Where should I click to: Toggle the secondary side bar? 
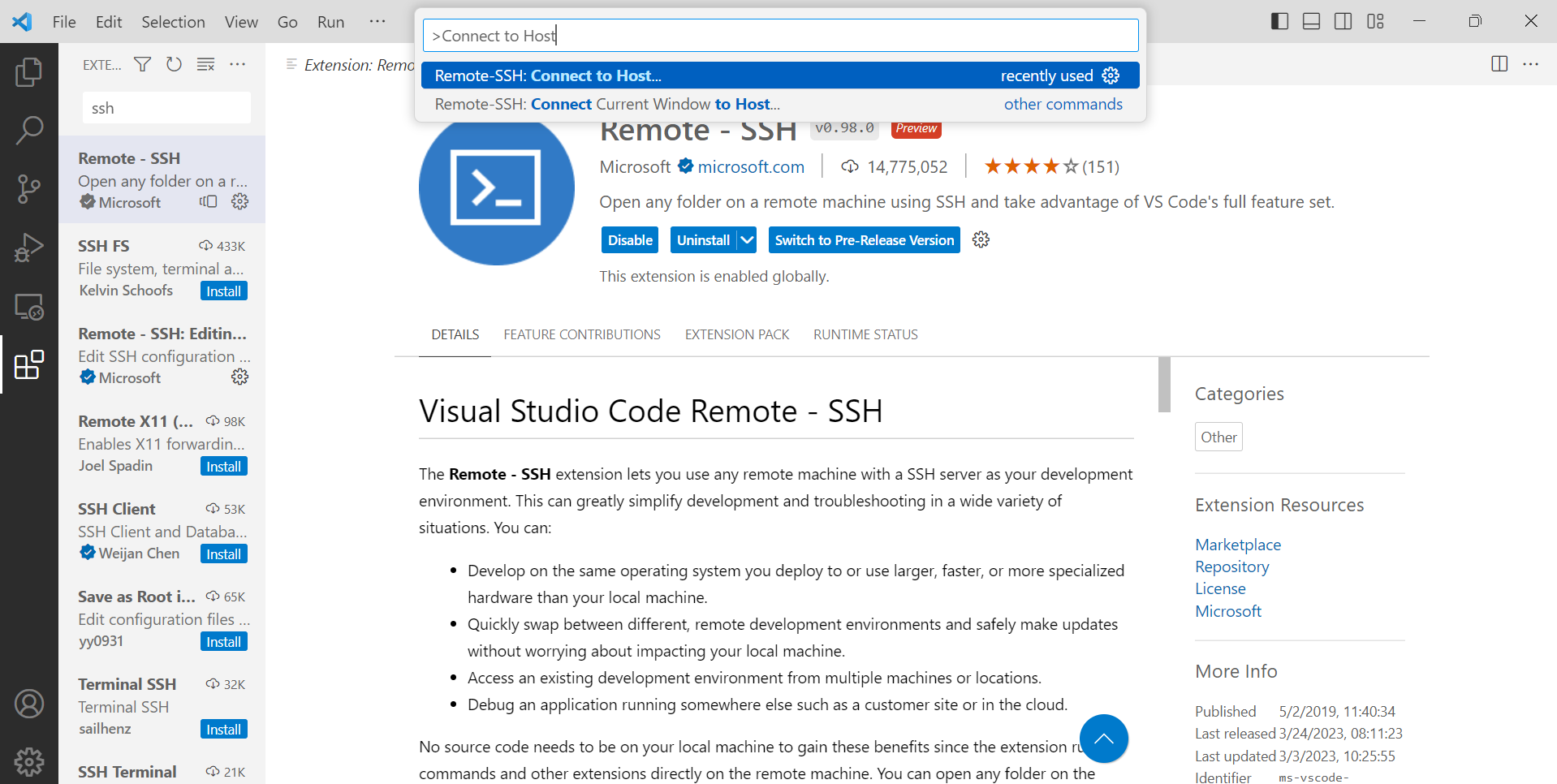click(x=1344, y=21)
